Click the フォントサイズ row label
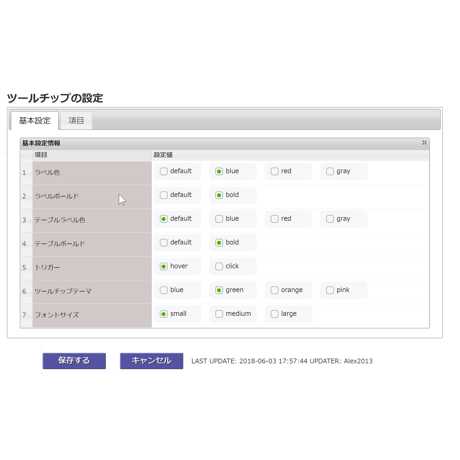 click(57, 315)
